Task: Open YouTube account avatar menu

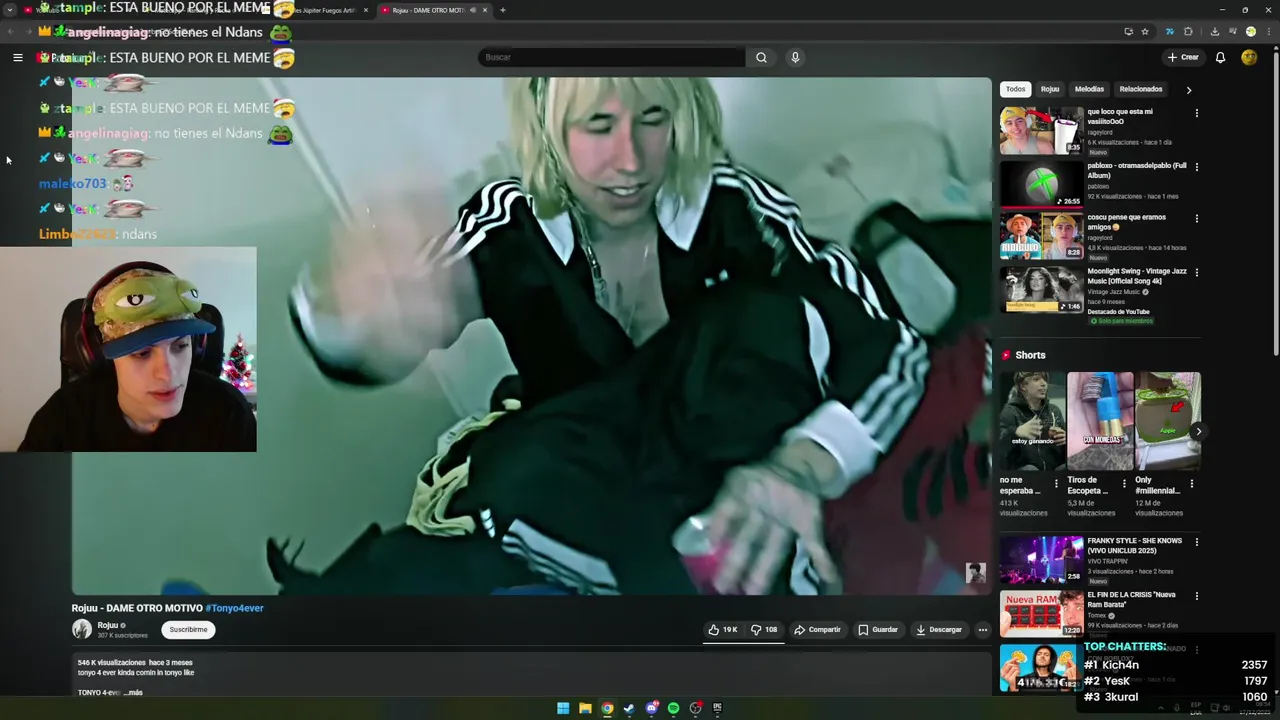Action: click(1249, 57)
